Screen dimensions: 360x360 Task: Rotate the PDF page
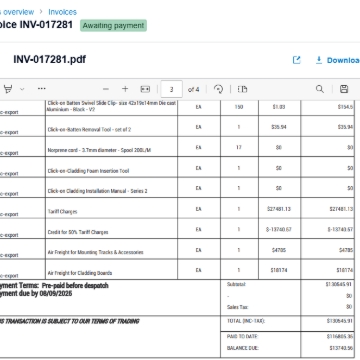pos(218,89)
